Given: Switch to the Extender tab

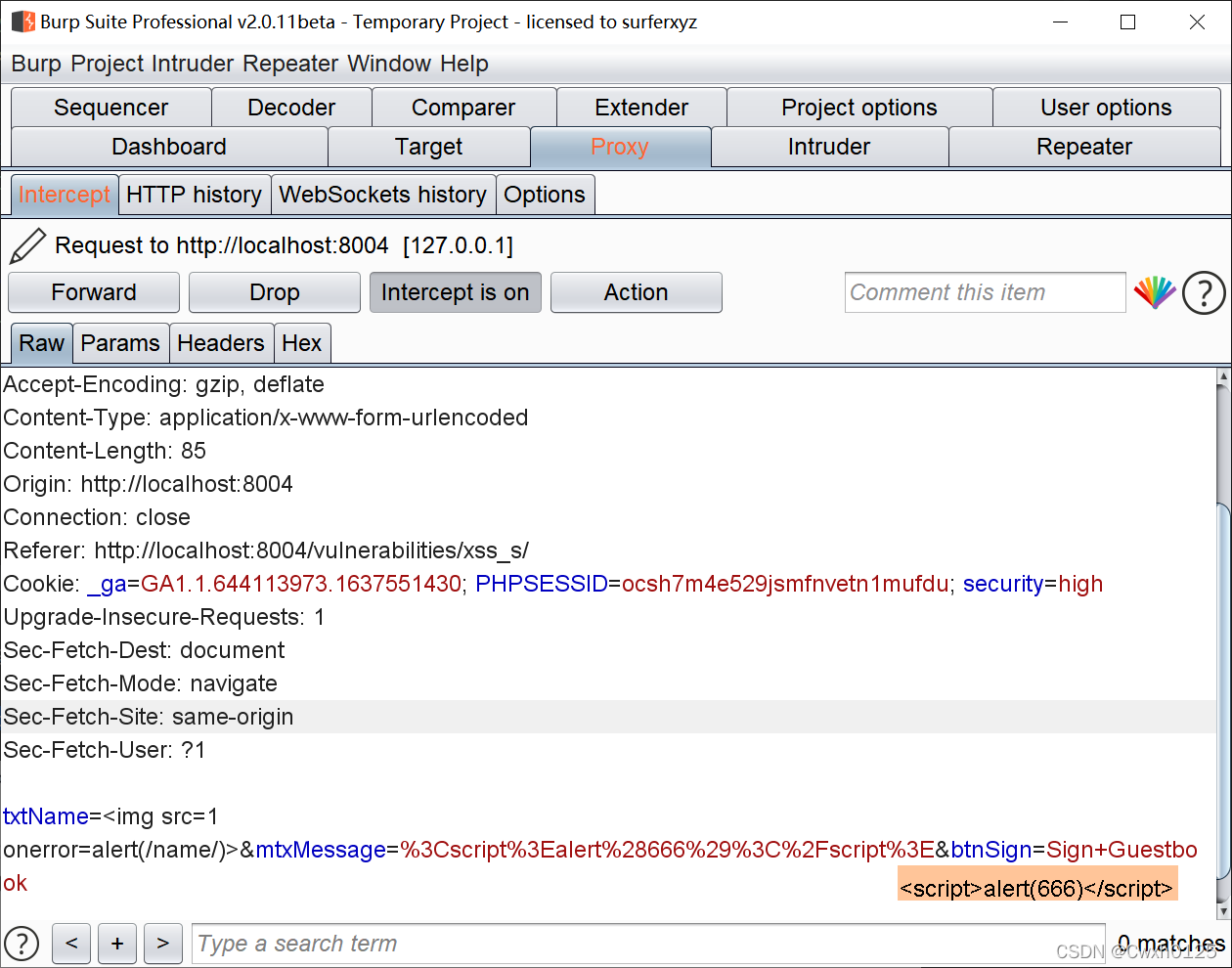Looking at the screenshot, I should [x=641, y=108].
